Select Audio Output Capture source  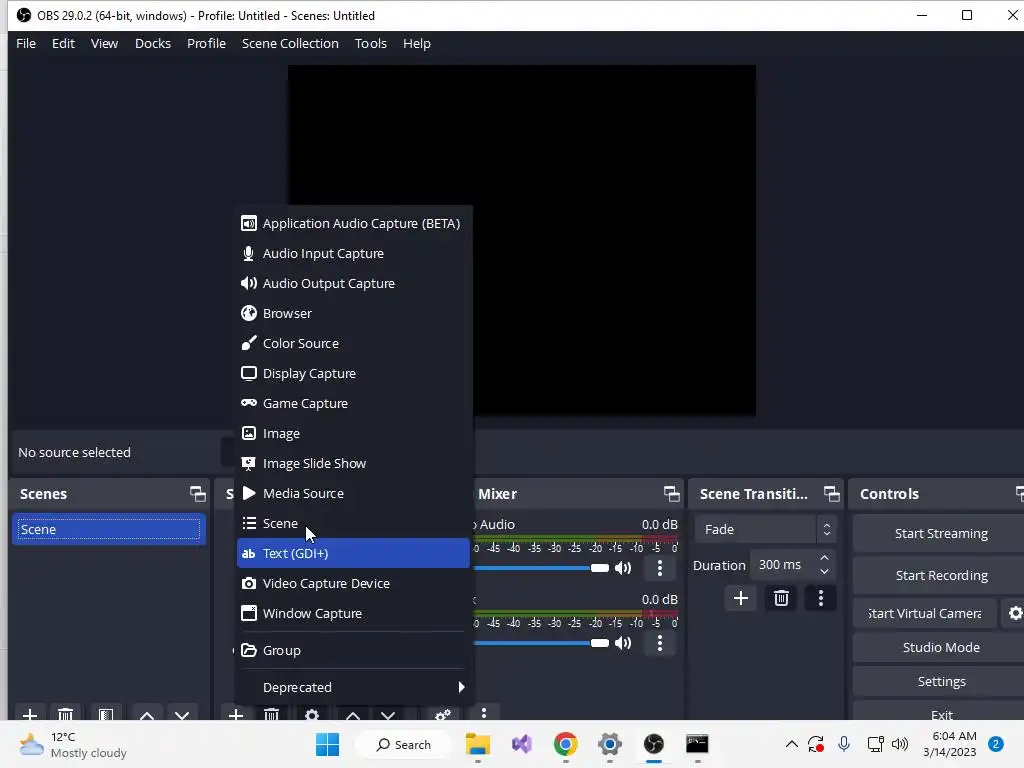pyautogui.click(x=353, y=283)
